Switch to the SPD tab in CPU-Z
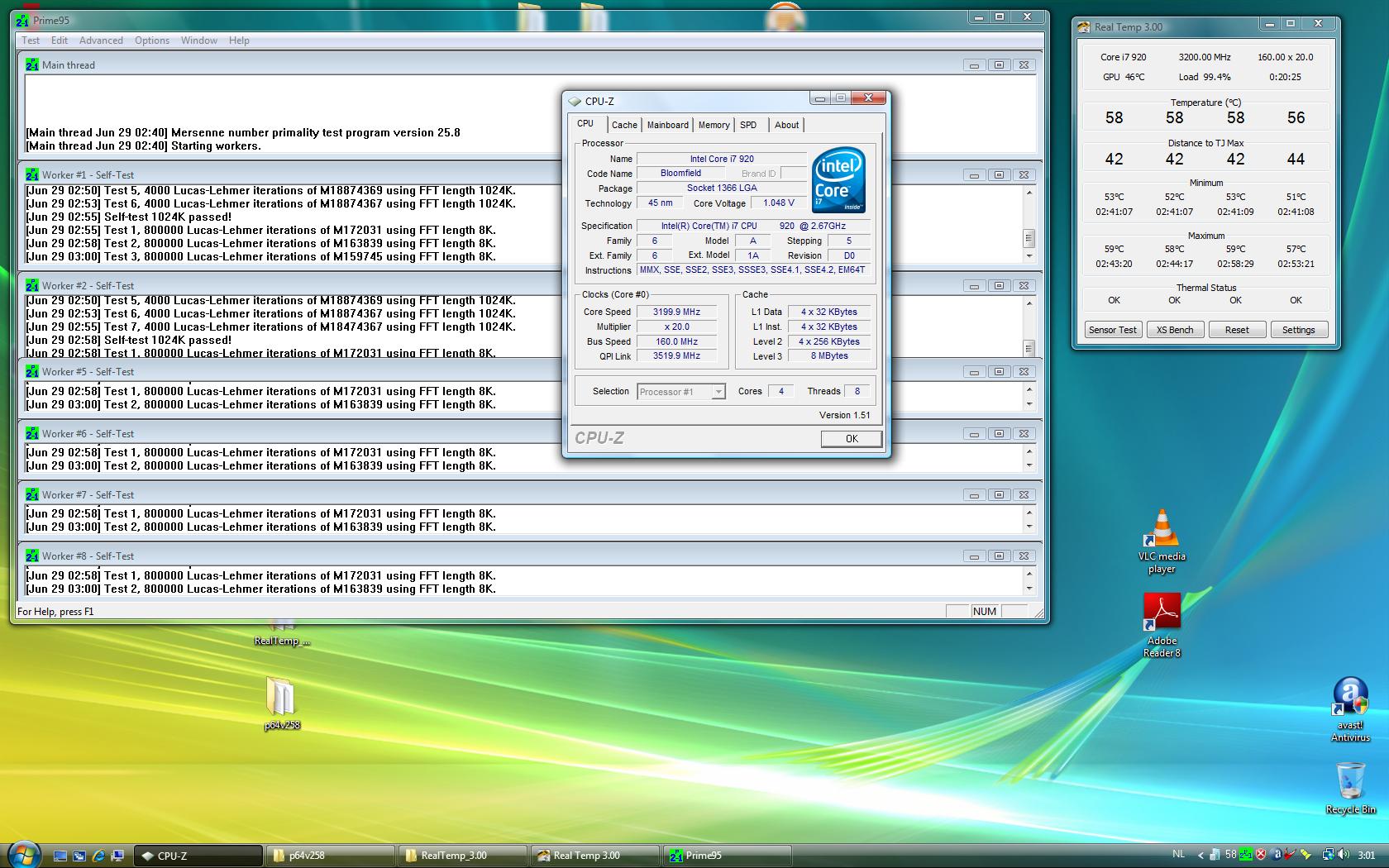 pos(748,125)
